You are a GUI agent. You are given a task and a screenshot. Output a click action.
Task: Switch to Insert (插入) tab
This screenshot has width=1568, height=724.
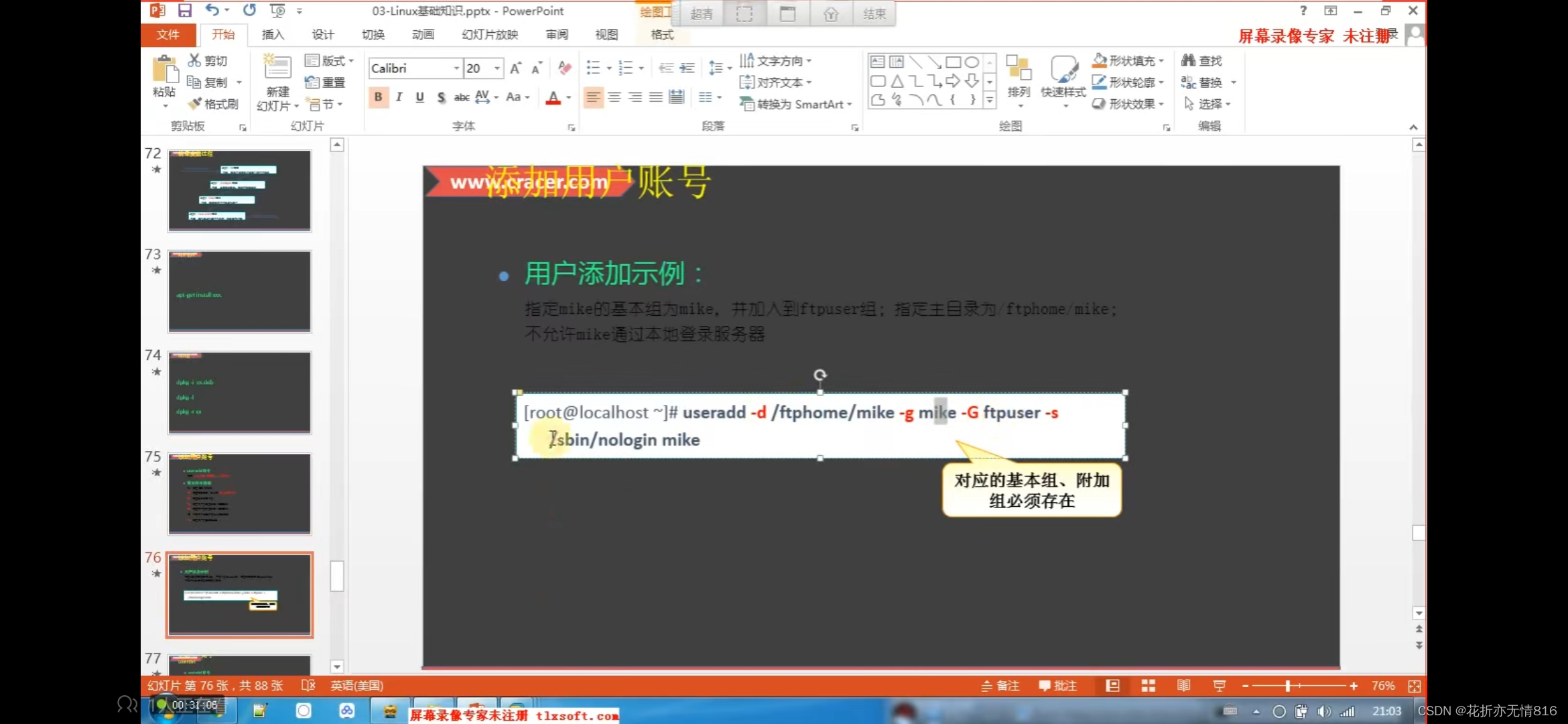(x=273, y=34)
